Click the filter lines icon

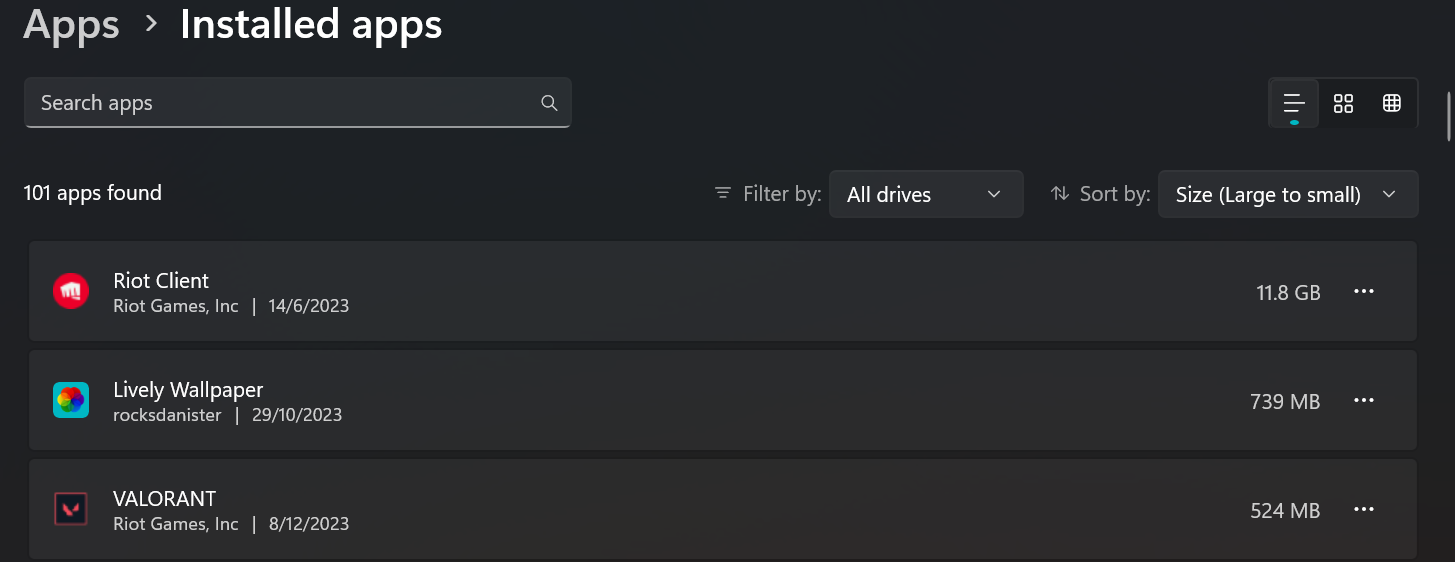point(723,193)
